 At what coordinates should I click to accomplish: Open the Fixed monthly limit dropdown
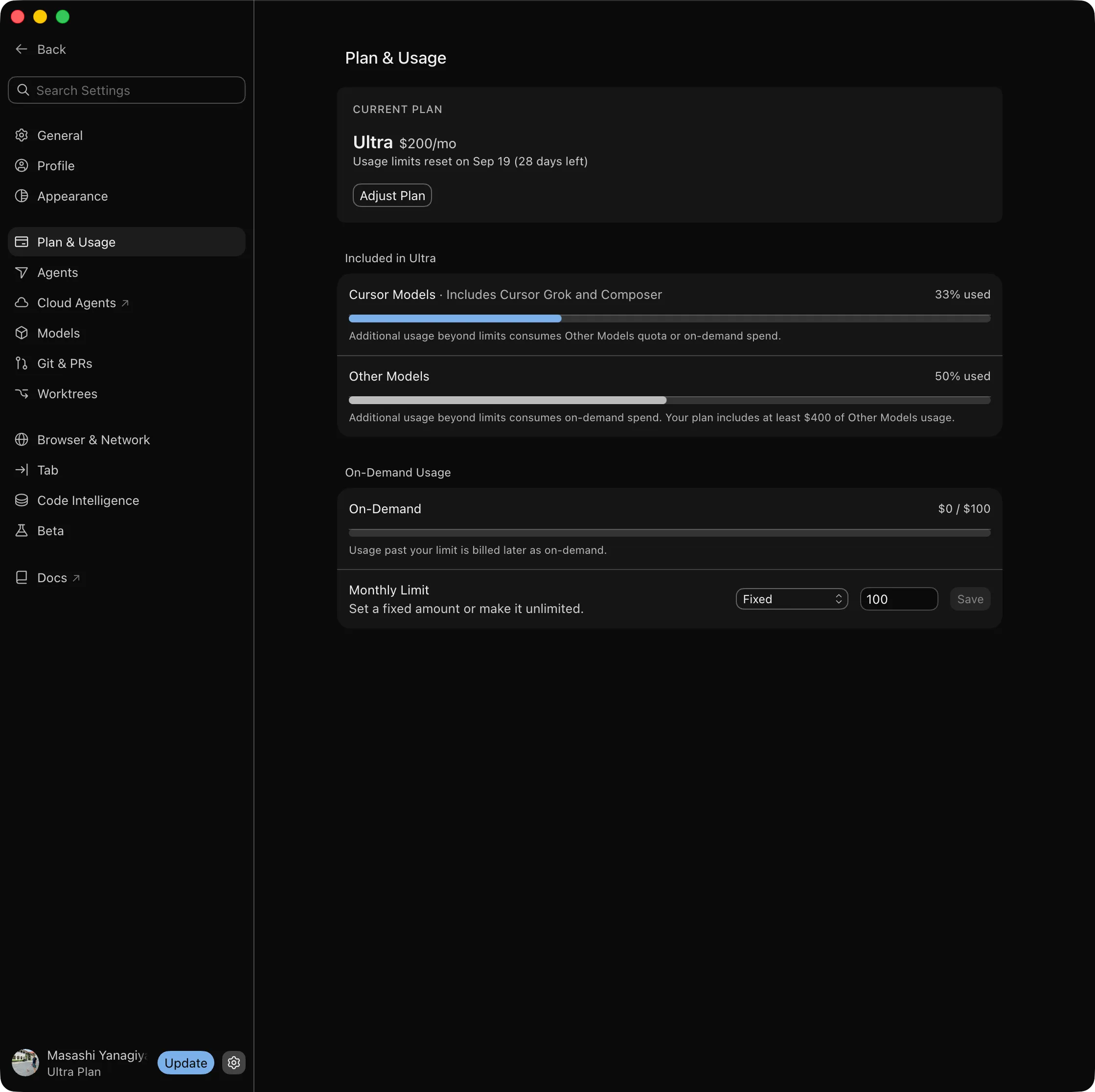(792, 599)
